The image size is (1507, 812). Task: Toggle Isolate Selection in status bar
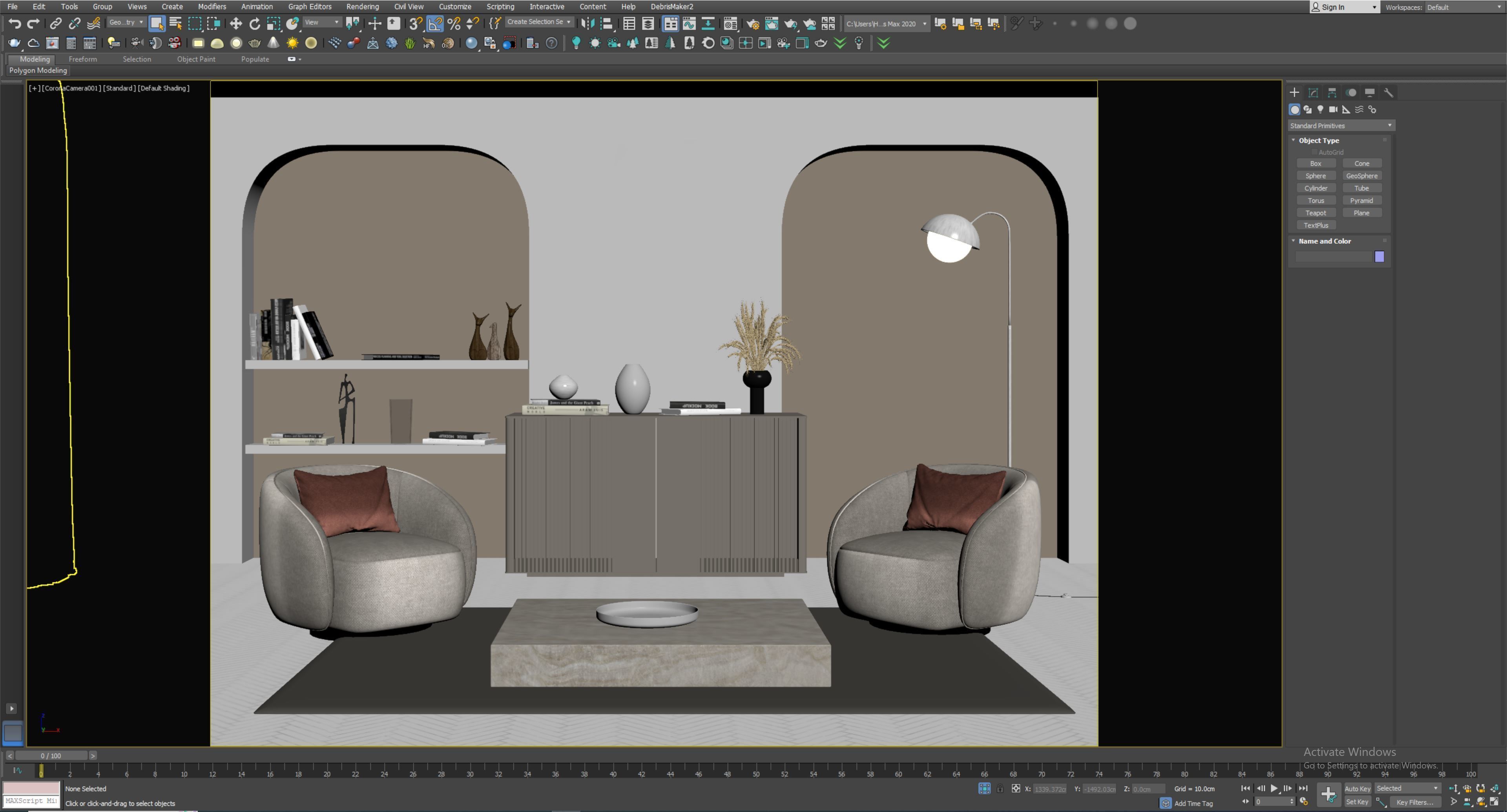(984, 788)
